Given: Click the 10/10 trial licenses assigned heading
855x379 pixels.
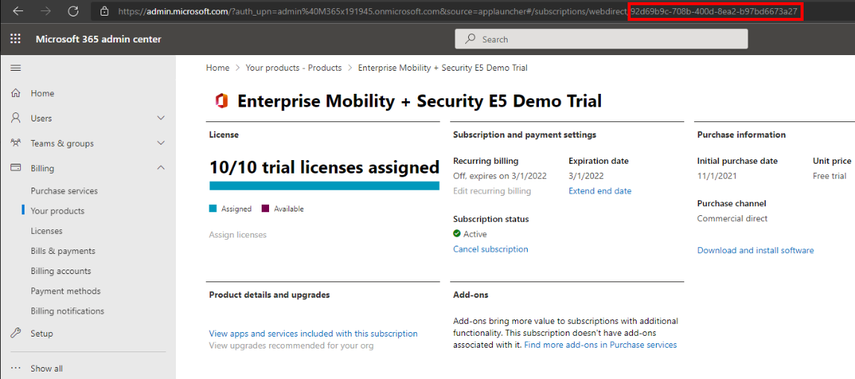Looking at the screenshot, I should pyautogui.click(x=324, y=167).
